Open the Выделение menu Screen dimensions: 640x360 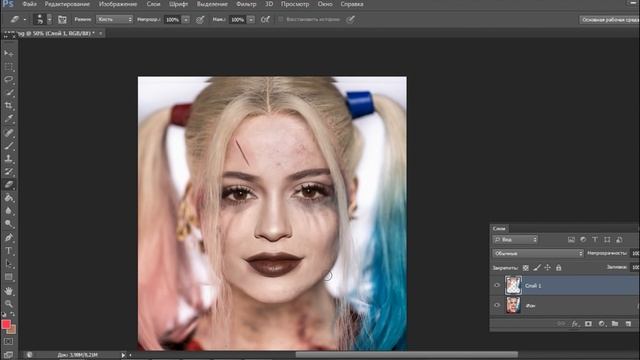tap(212, 4)
